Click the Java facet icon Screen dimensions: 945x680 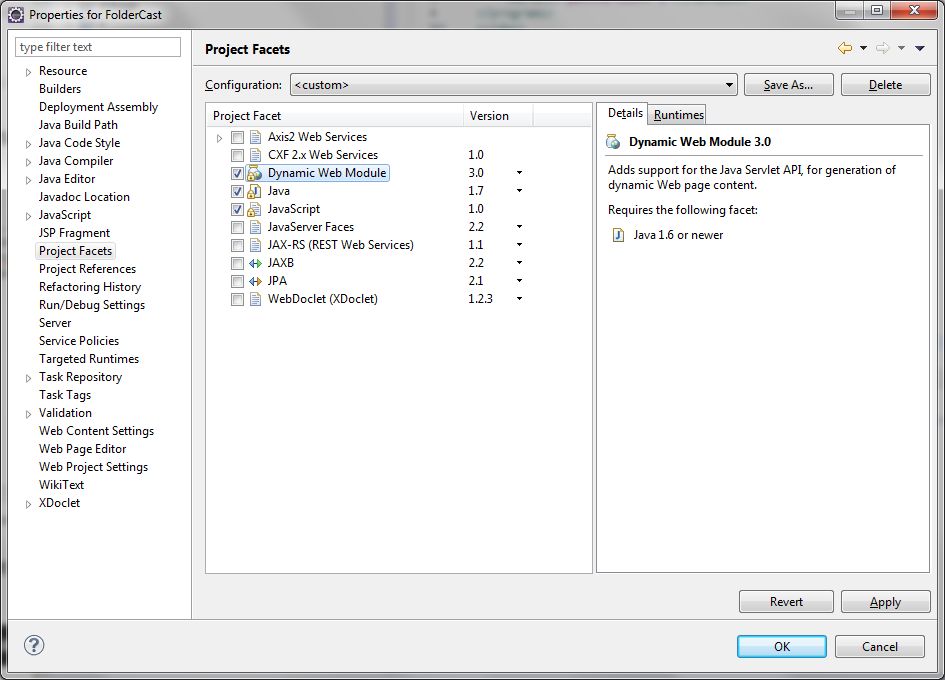click(x=255, y=191)
